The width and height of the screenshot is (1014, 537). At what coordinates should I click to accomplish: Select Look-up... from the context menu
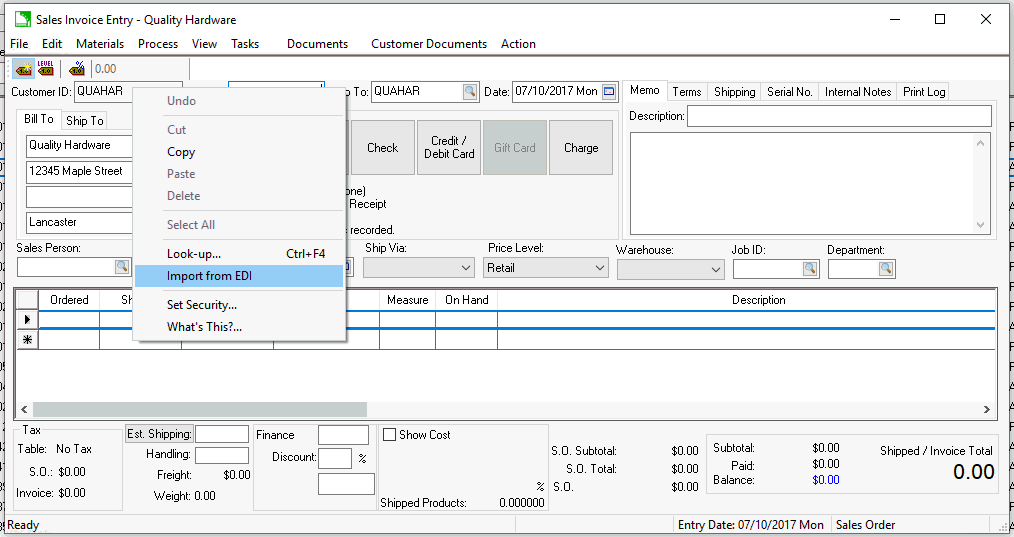click(x=194, y=254)
